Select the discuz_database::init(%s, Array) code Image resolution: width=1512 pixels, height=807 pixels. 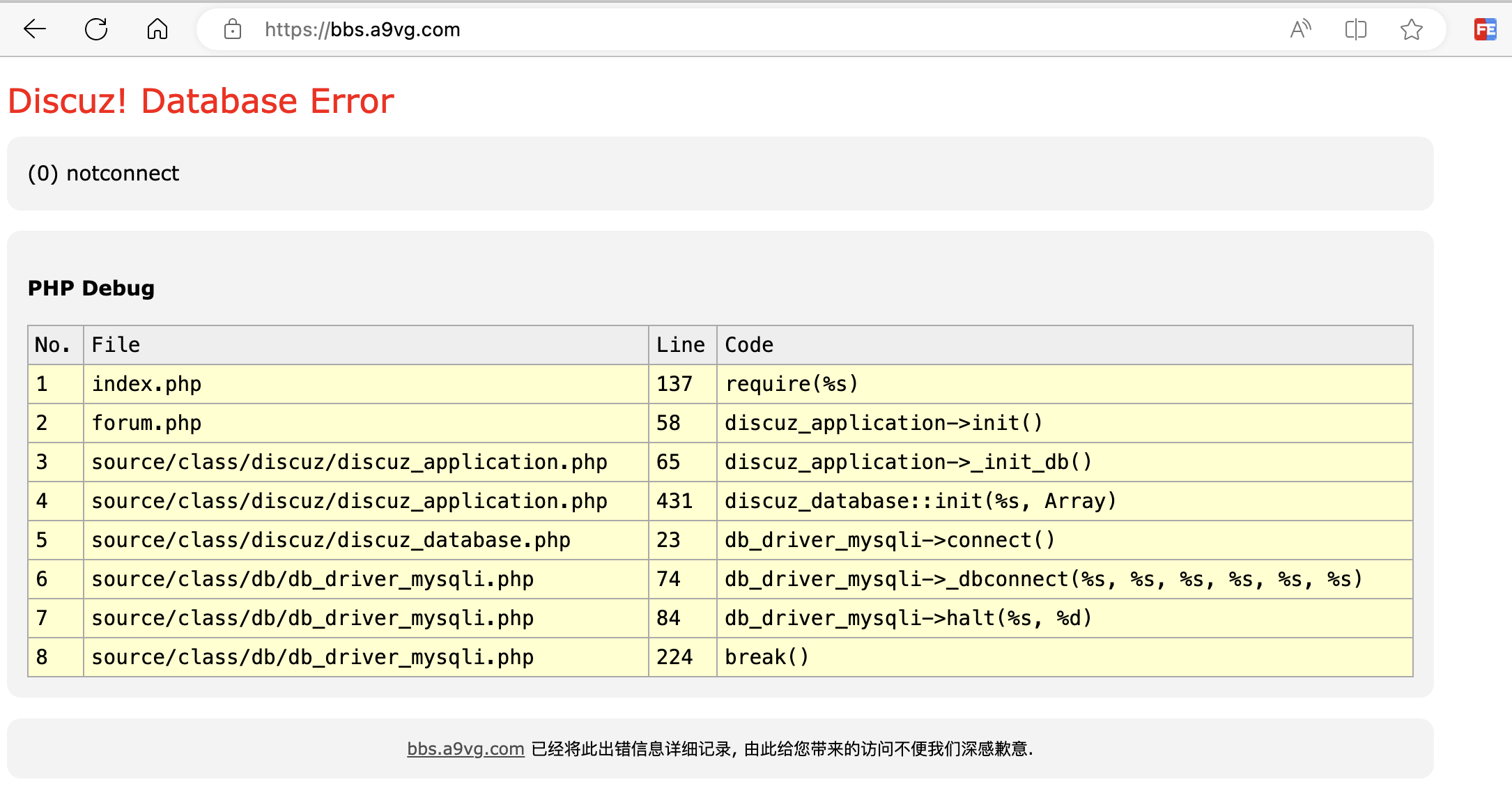pyautogui.click(x=1065, y=501)
